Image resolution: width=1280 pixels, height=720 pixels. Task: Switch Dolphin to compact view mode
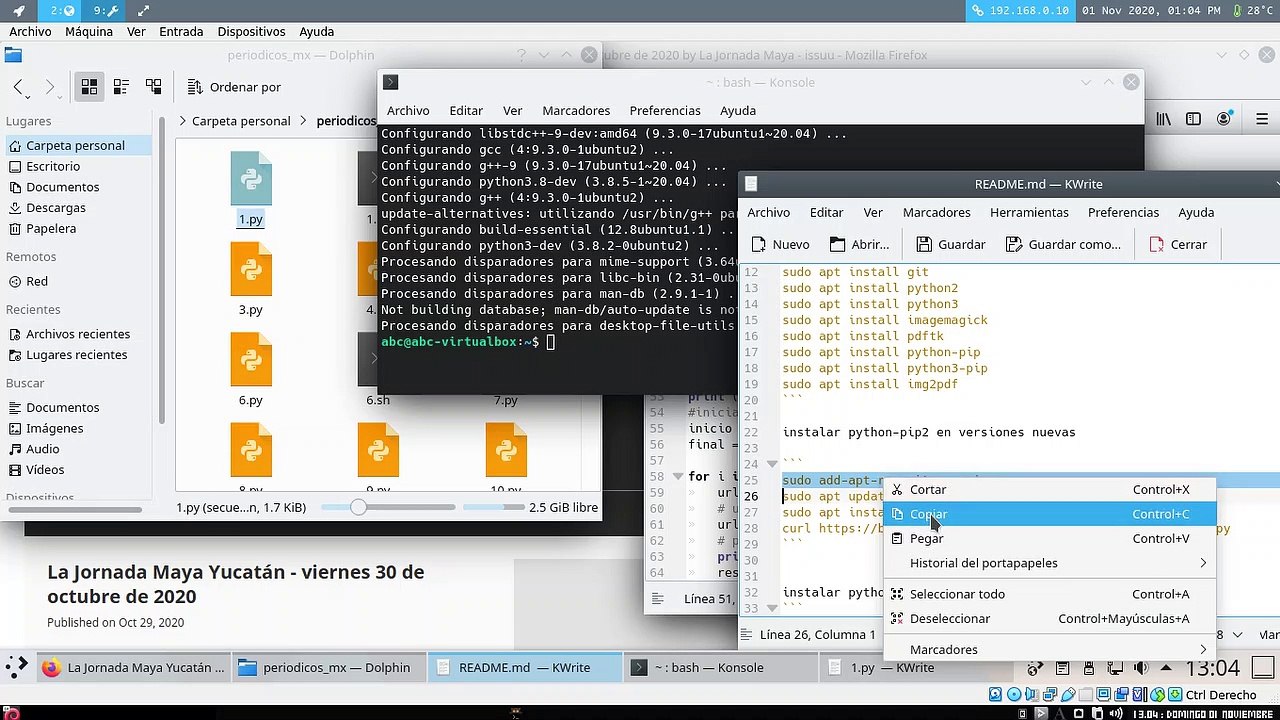click(121, 87)
